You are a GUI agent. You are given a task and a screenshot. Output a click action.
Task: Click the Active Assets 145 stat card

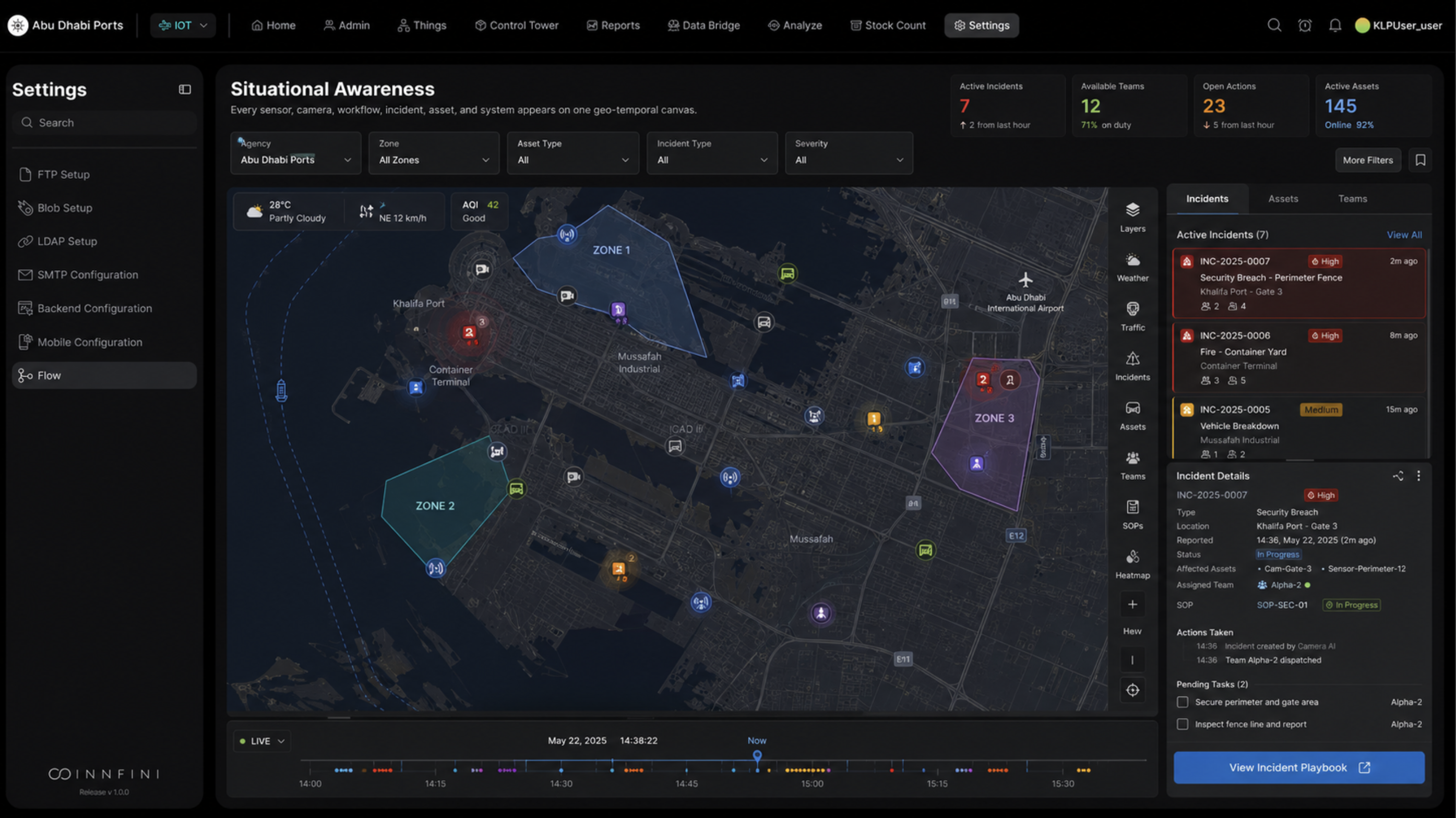[1374, 105]
